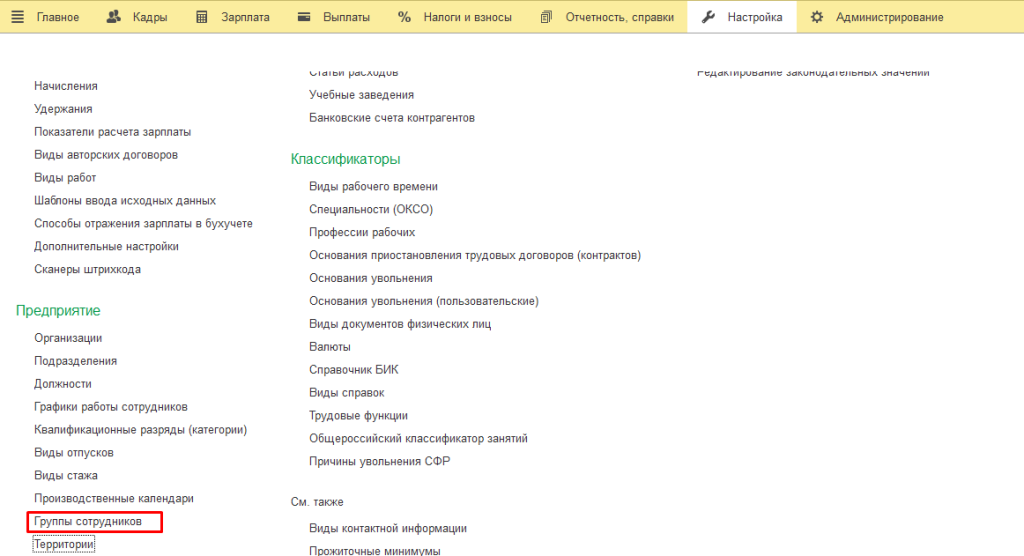Open Графики работы сотрудников

[x=111, y=407]
